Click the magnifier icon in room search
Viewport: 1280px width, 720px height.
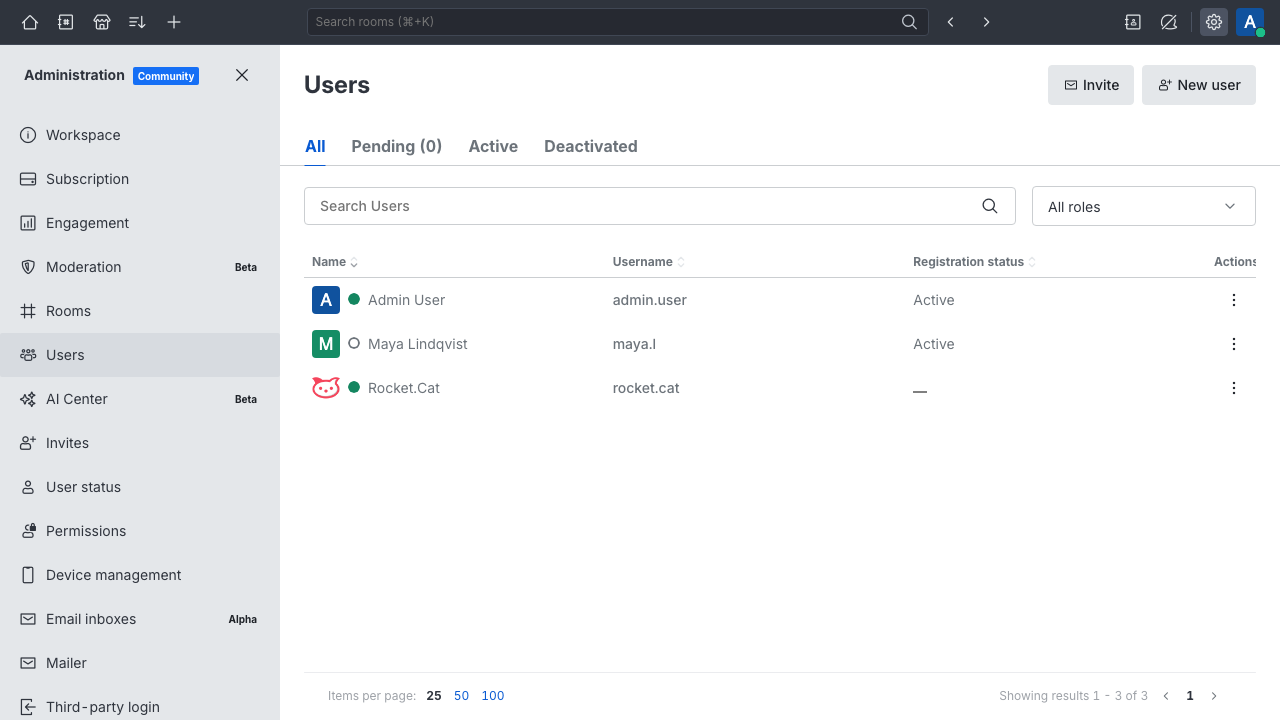coord(909,22)
